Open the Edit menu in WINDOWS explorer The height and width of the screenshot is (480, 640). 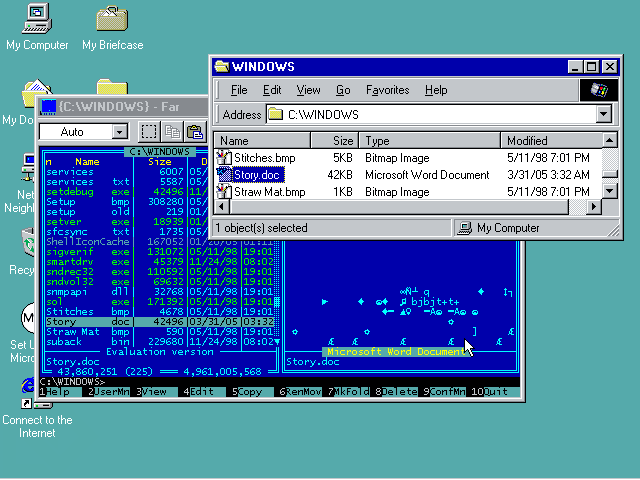(x=272, y=90)
